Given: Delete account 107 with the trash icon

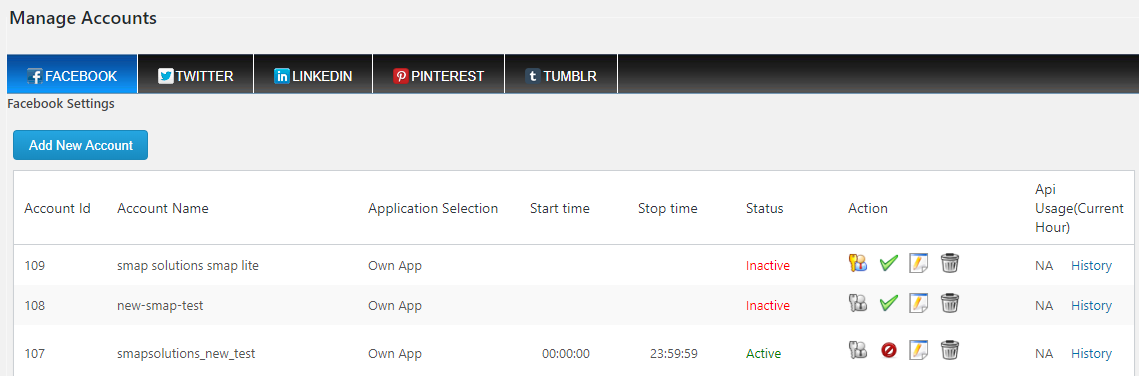Looking at the screenshot, I should coord(950,351).
